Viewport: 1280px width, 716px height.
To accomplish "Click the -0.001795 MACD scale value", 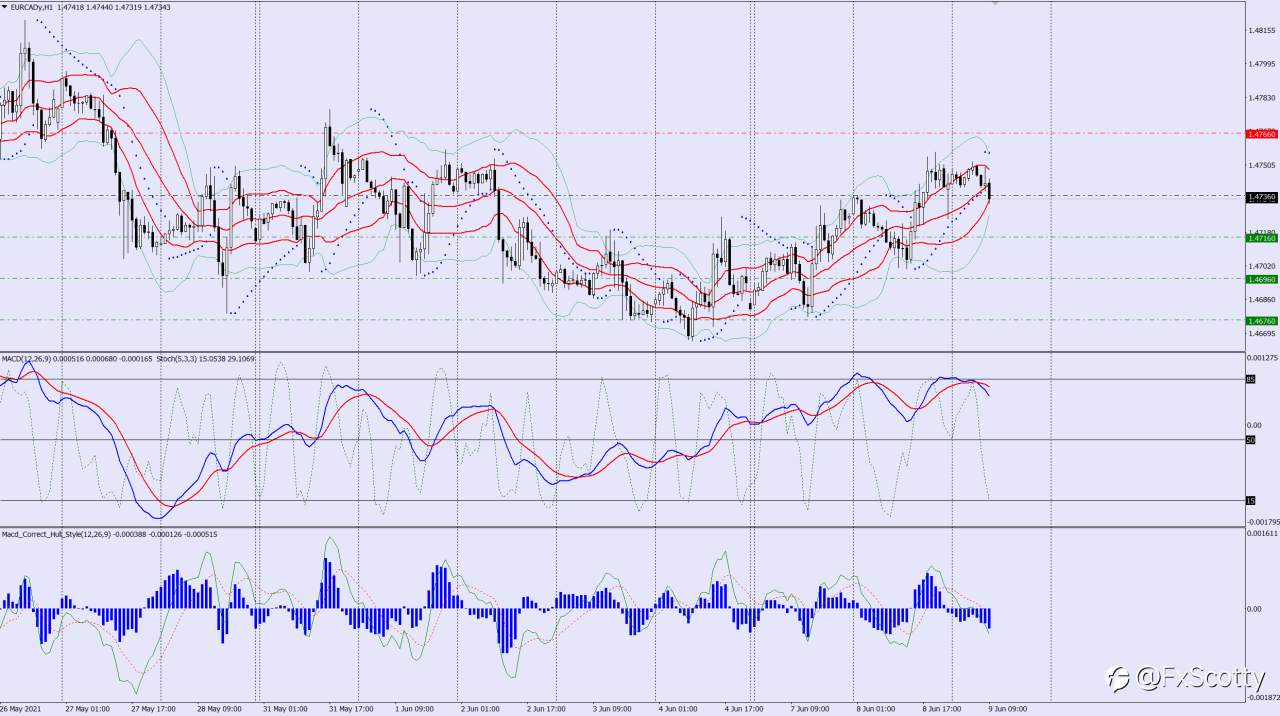I will pyautogui.click(x=1262, y=521).
